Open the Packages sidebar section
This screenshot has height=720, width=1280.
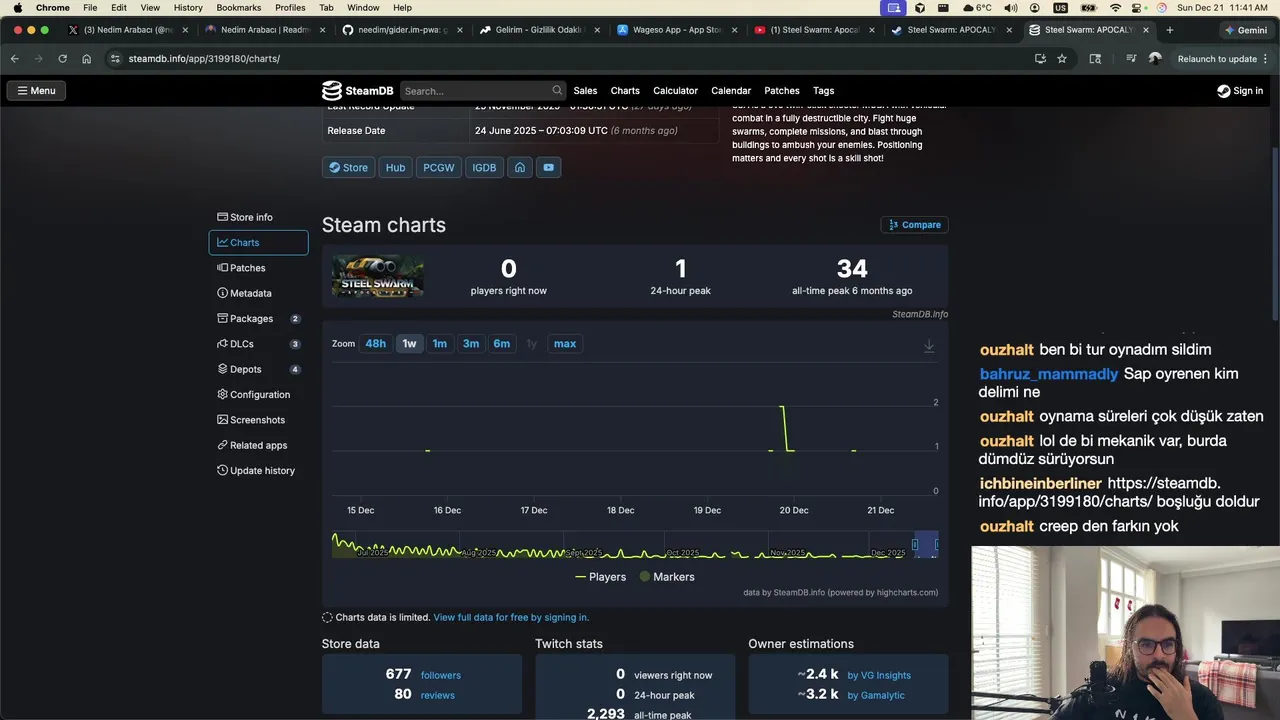point(258,318)
